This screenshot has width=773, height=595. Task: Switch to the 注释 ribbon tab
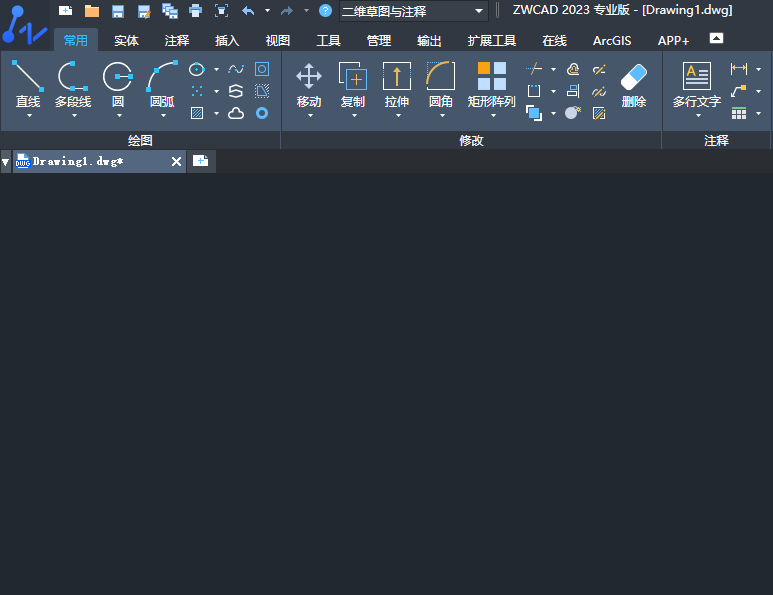[177, 40]
